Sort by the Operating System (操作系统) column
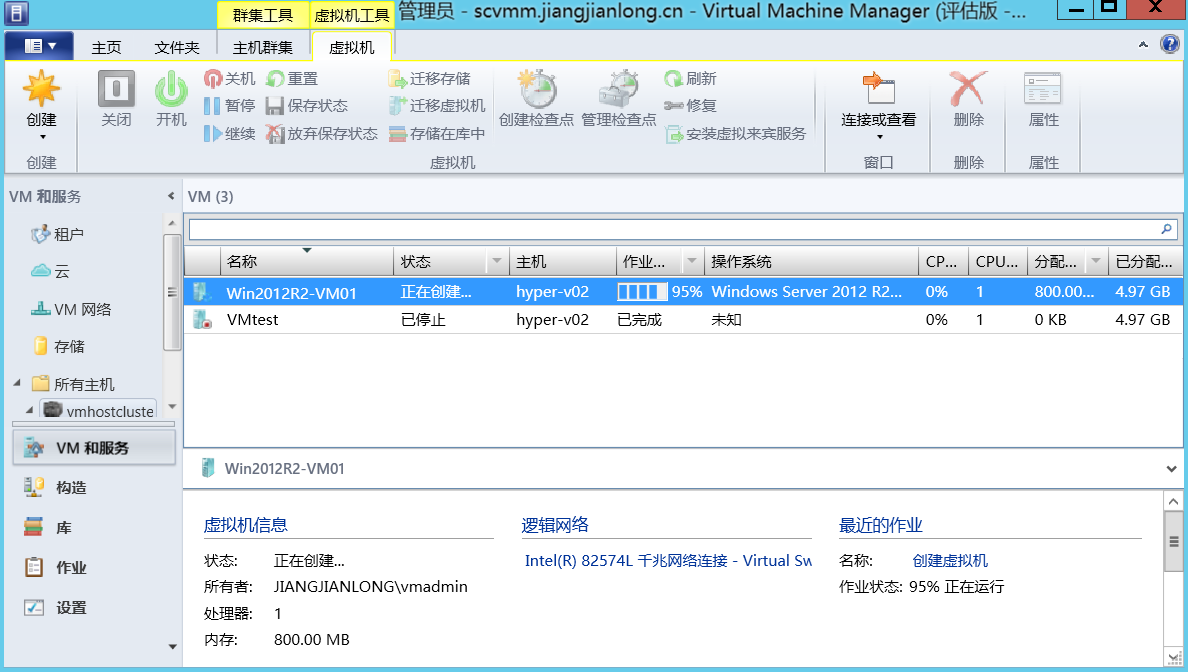1188x672 pixels. click(x=811, y=261)
